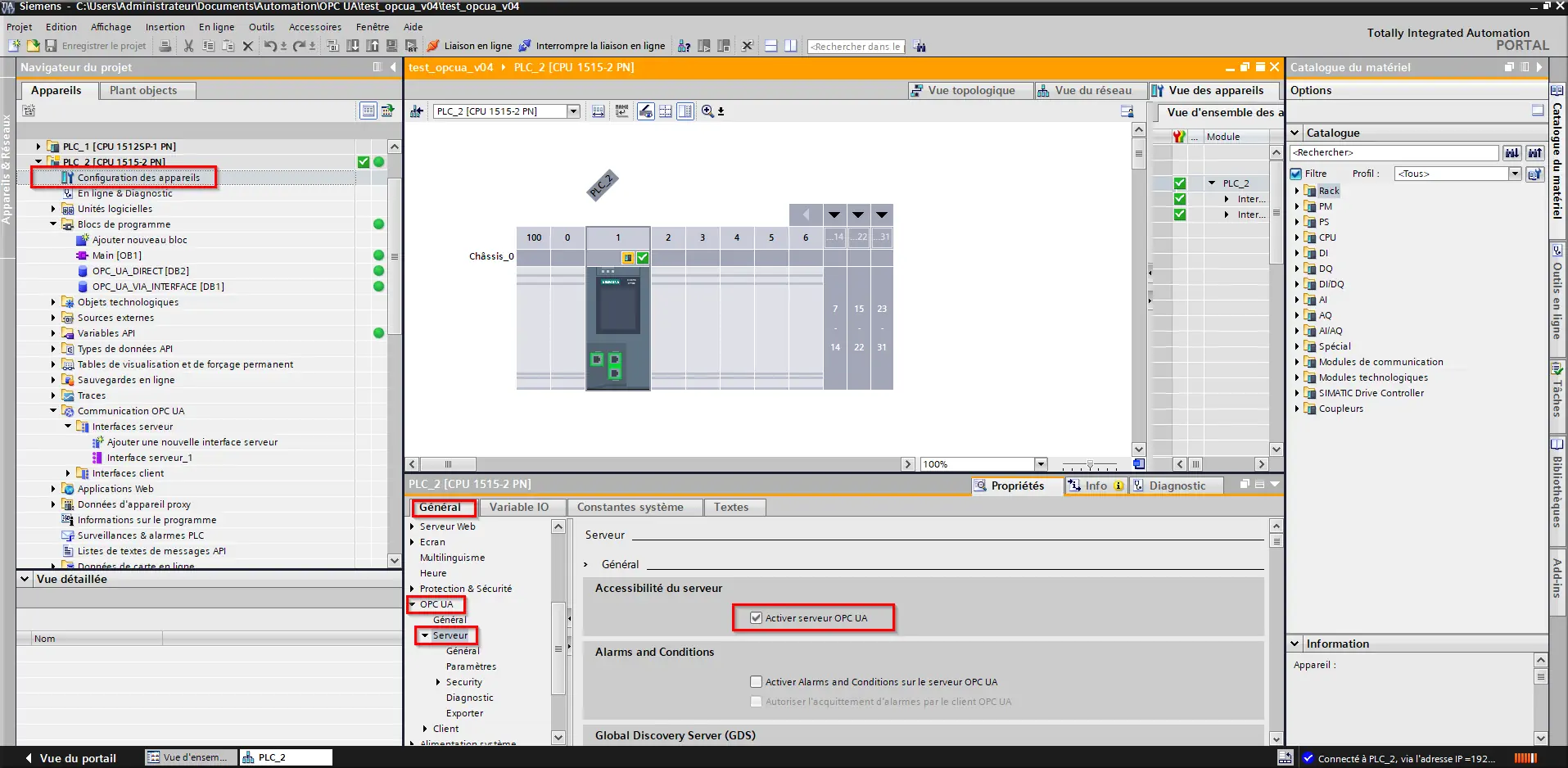
Task: Click the catalog search up binoculars icon
Action: (x=1534, y=152)
